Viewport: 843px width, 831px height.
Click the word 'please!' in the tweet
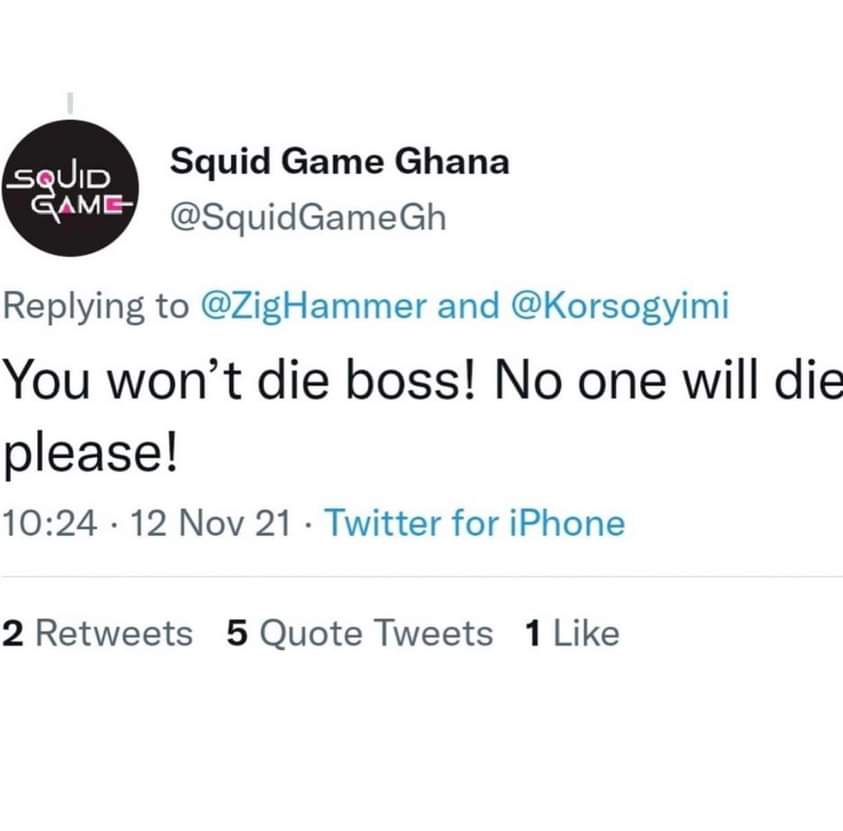coord(90,454)
